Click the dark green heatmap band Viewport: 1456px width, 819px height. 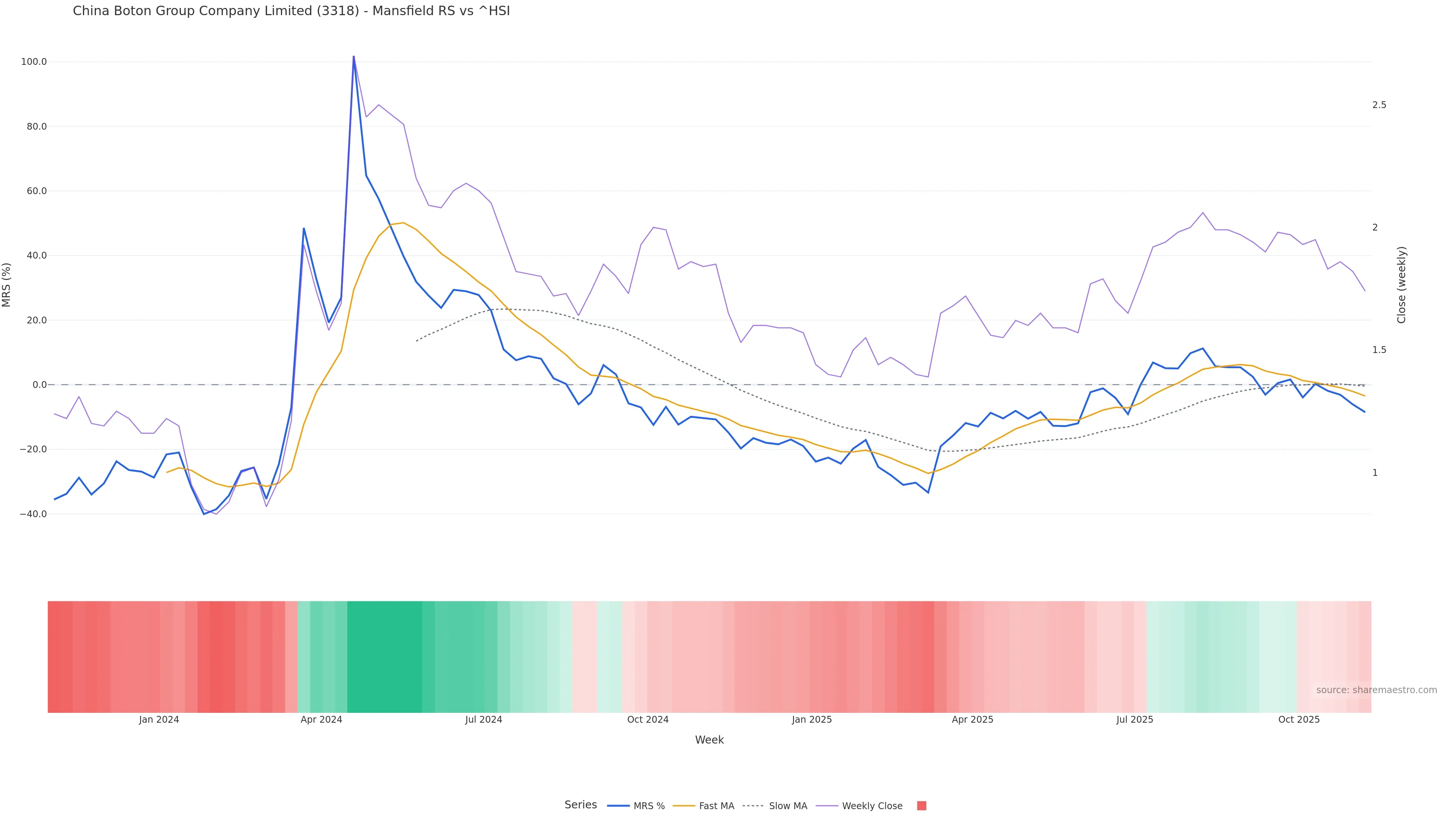(x=384, y=656)
